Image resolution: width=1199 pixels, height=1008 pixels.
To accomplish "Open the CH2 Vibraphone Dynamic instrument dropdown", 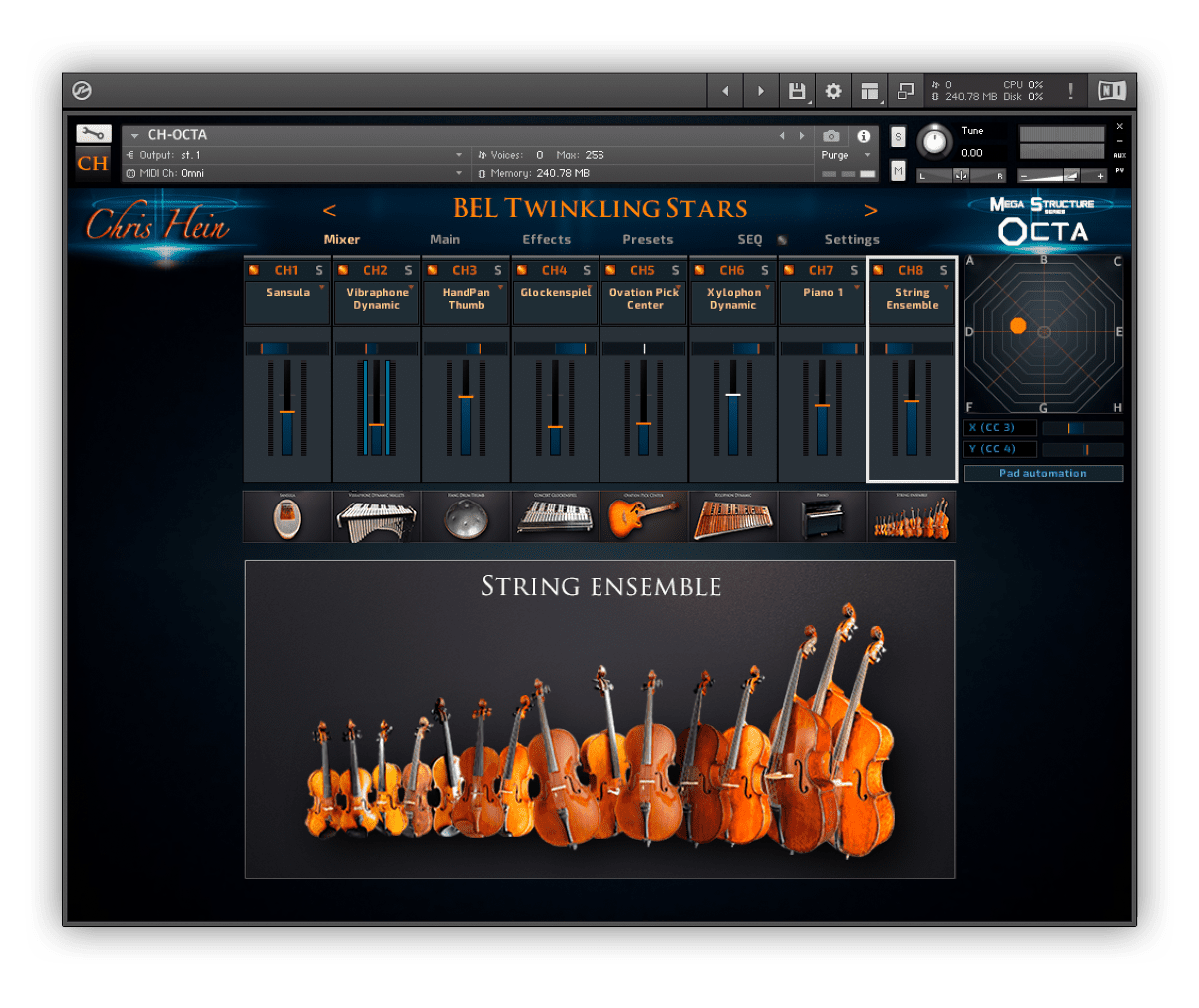I will [x=411, y=288].
